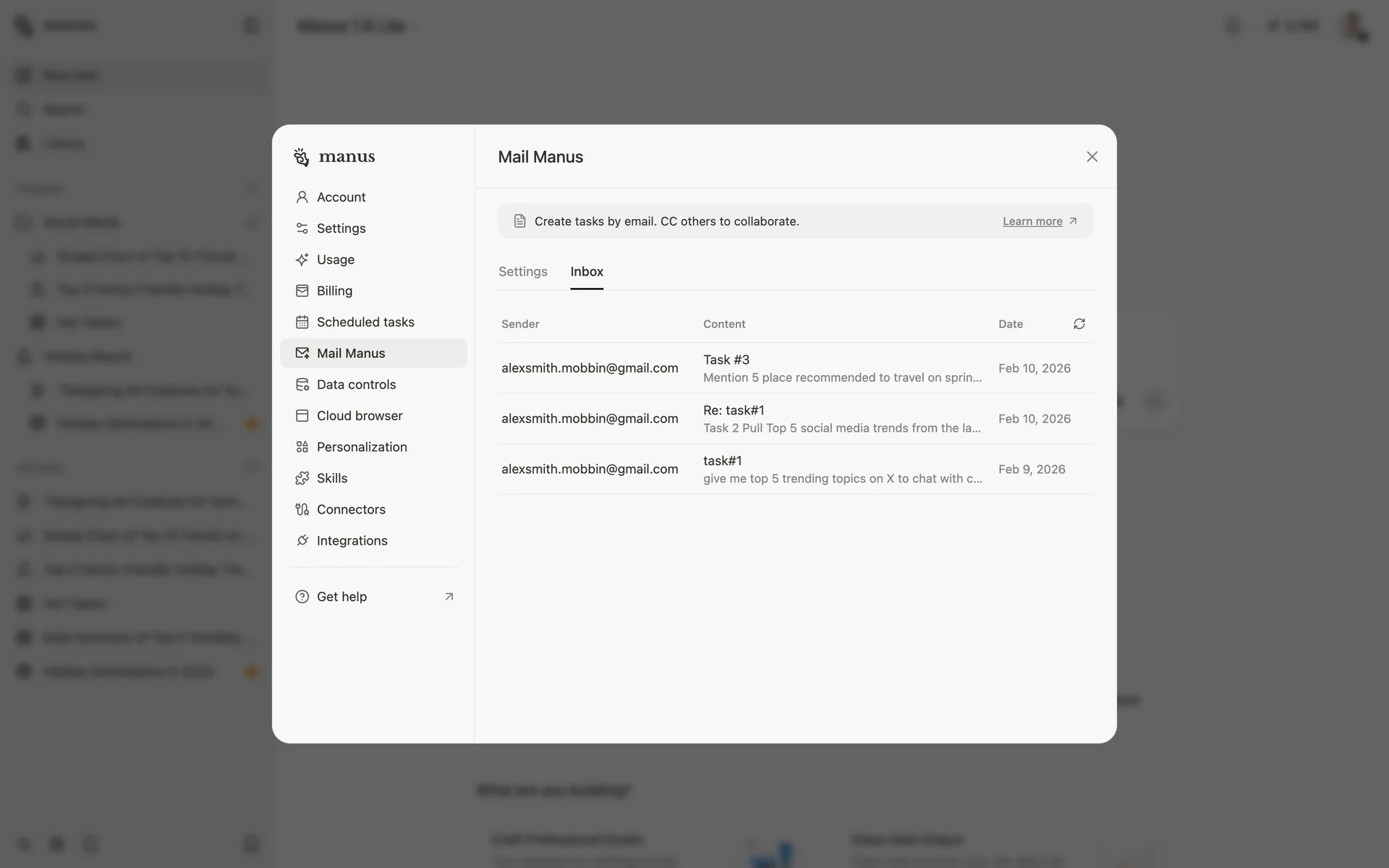Close the Mail Manus dialog

coord(1092,157)
